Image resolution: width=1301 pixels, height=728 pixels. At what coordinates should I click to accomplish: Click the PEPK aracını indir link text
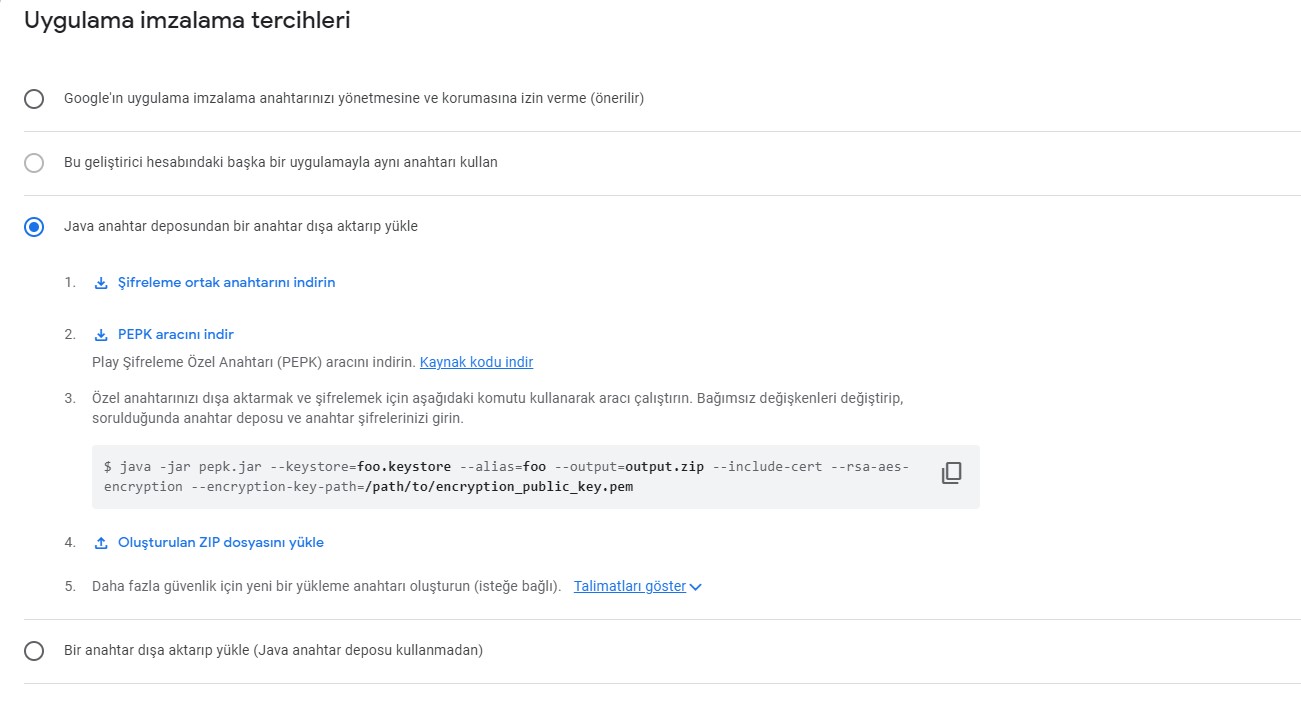pyautogui.click(x=176, y=335)
